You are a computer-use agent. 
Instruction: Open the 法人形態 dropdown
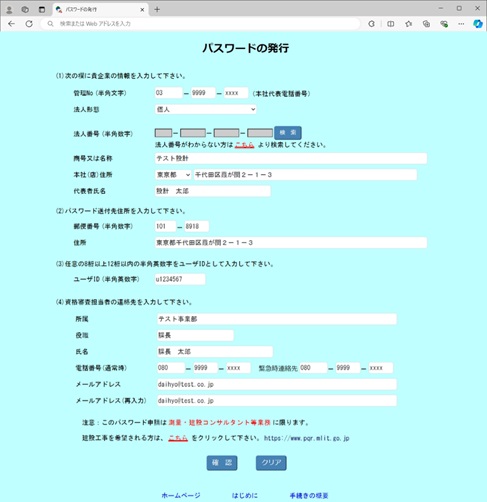coord(206,109)
